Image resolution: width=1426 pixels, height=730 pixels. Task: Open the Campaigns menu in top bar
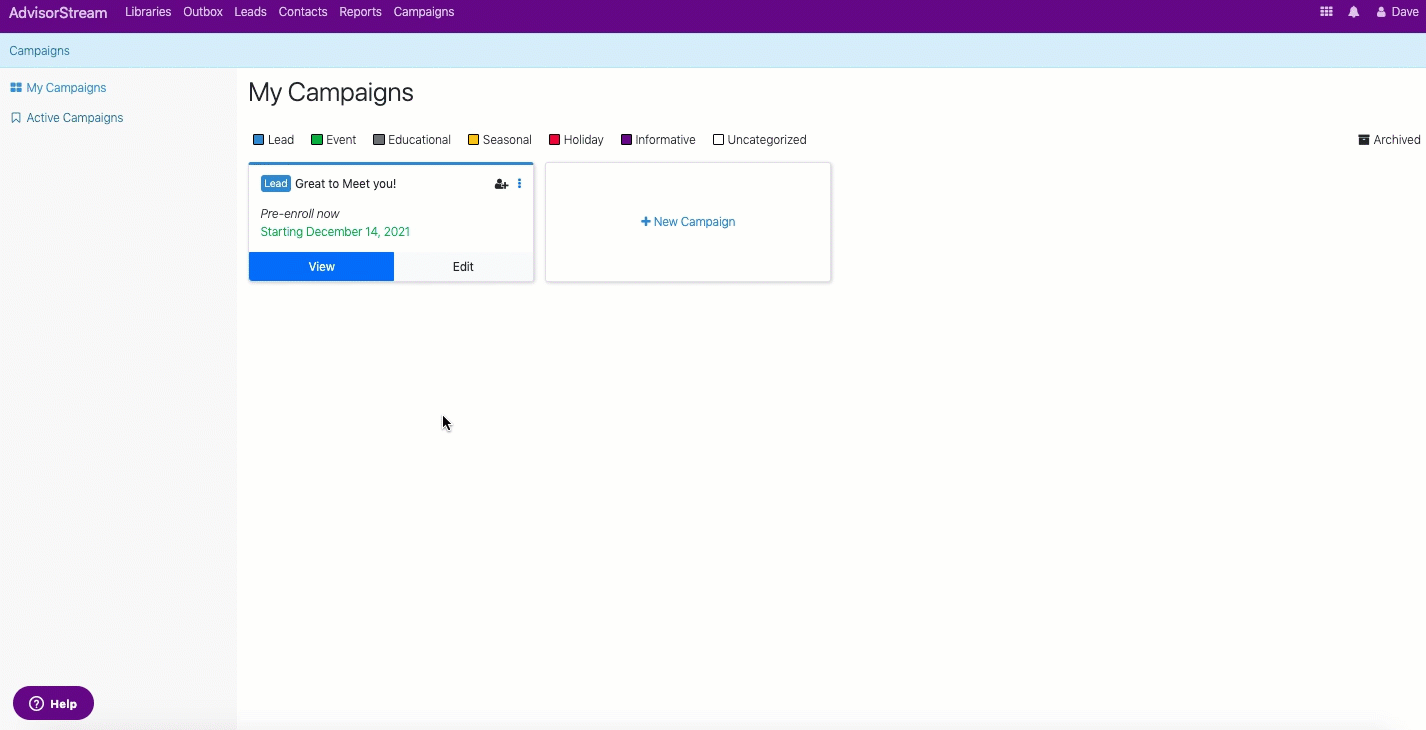point(424,12)
